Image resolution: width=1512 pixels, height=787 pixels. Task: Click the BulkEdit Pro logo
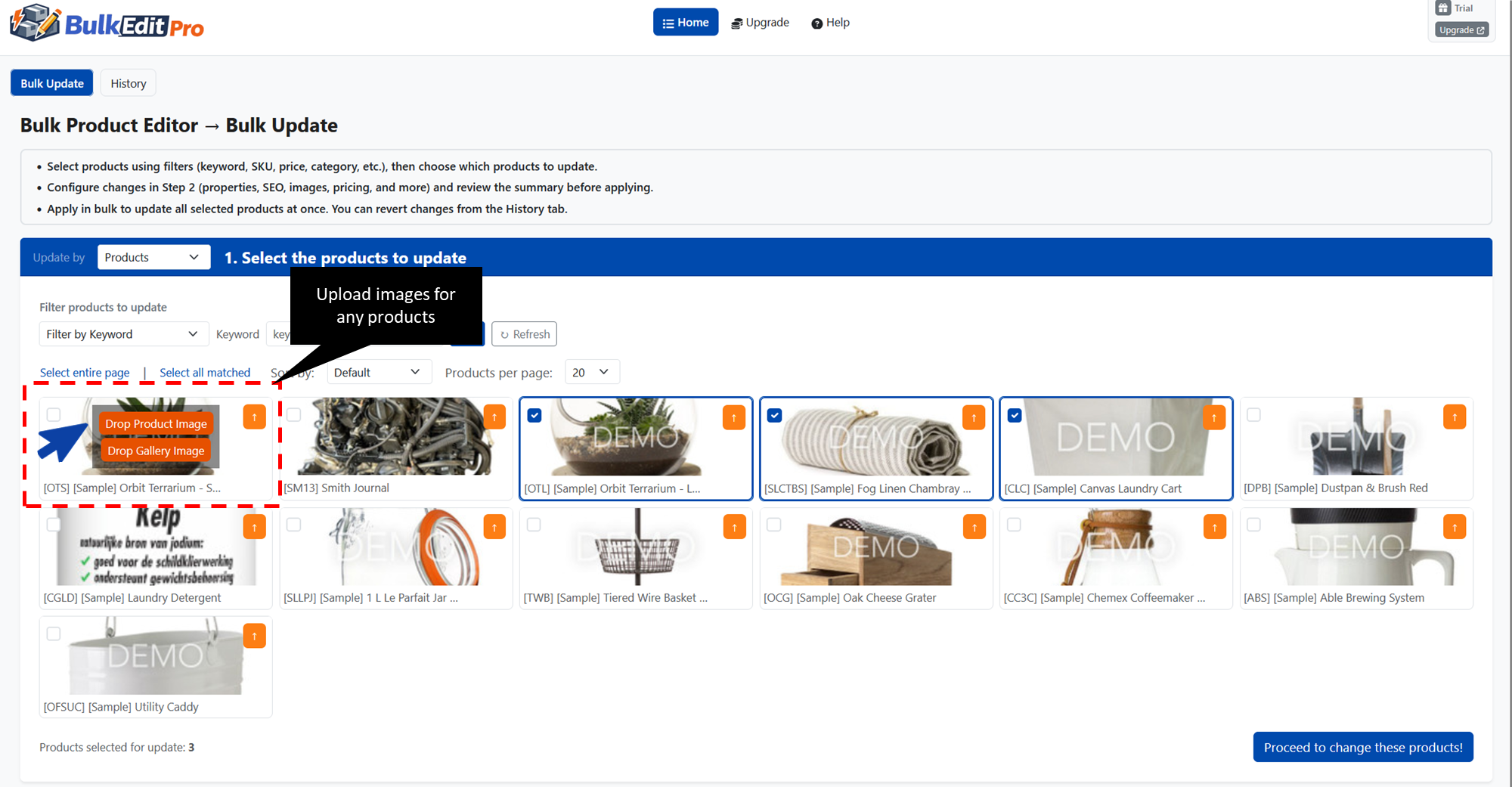coord(106,23)
